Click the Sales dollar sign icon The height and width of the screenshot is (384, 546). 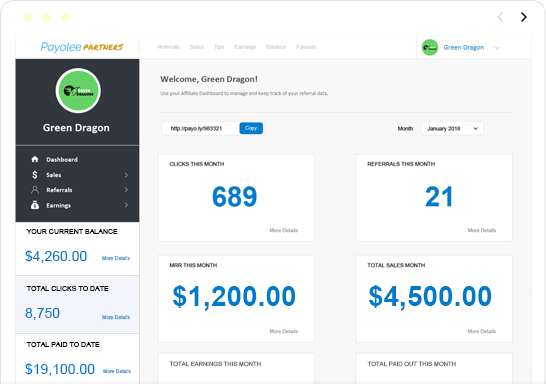pyautogui.click(x=35, y=174)
